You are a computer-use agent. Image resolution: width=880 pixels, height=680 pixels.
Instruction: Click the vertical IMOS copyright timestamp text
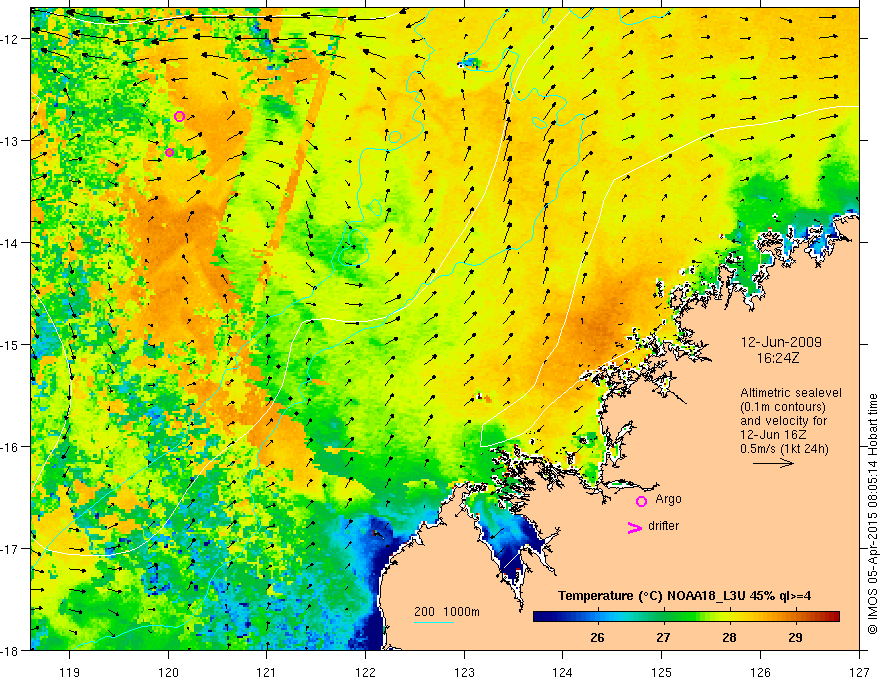coord(872,514)
